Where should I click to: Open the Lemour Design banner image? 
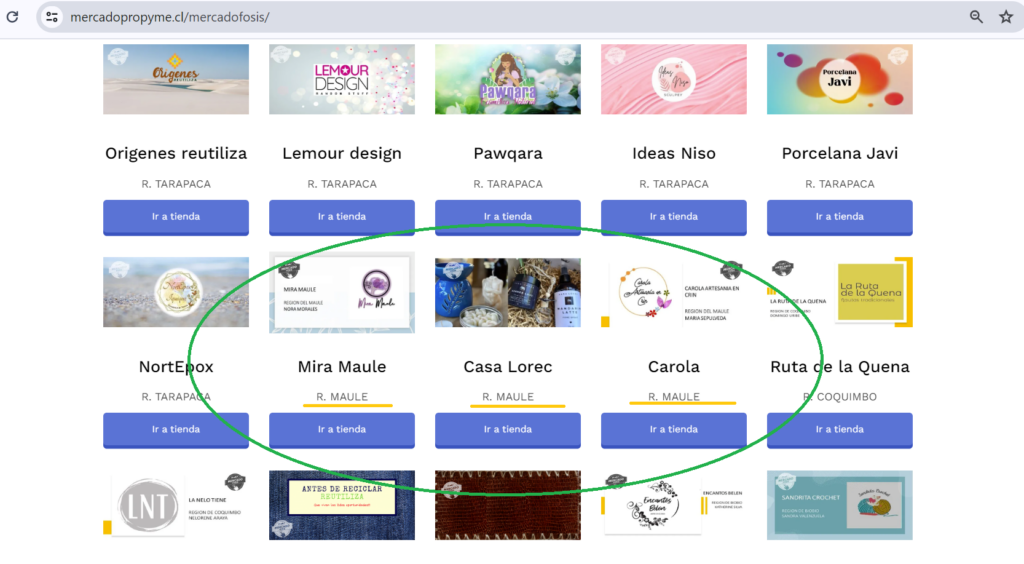[342, 79]
